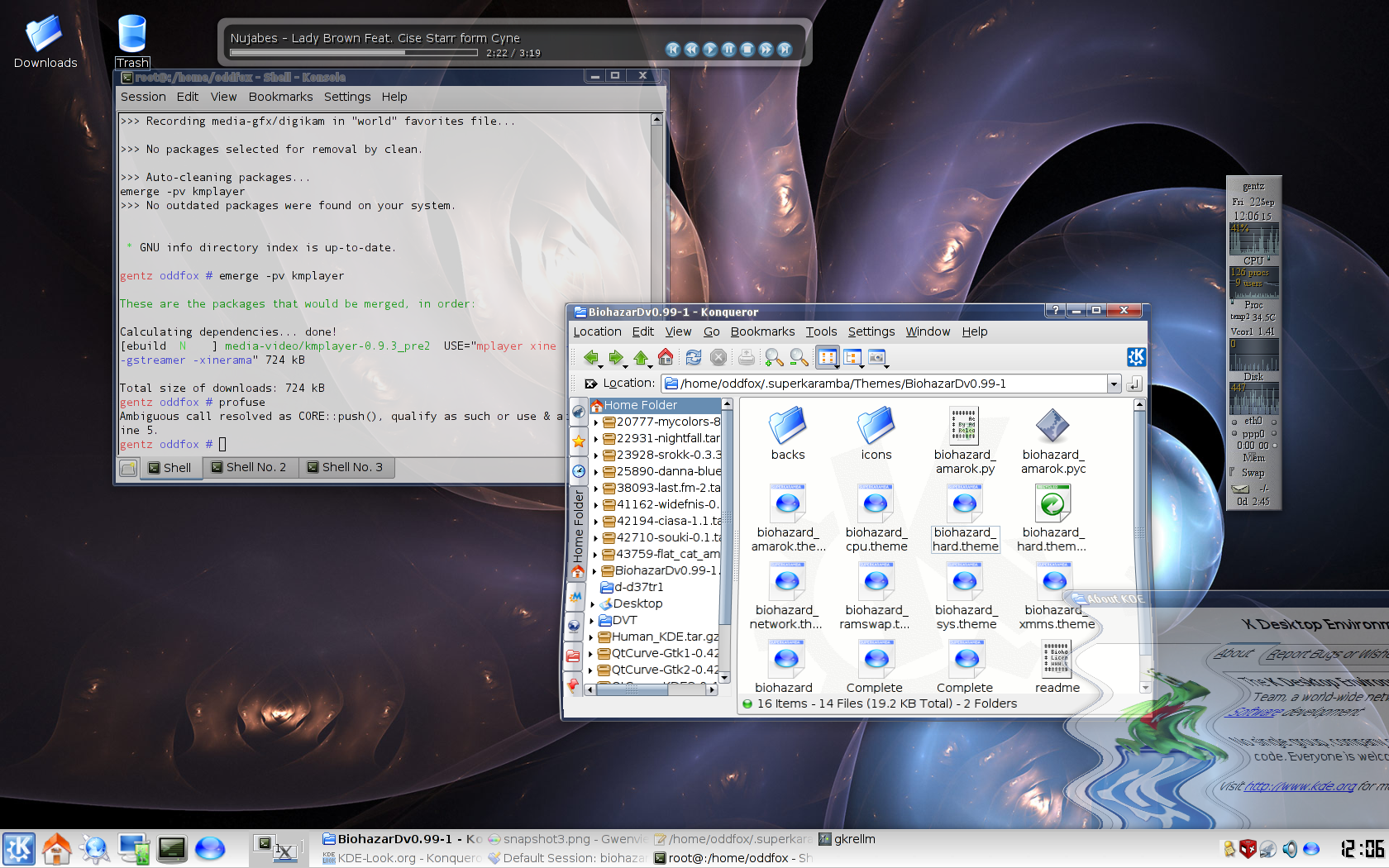The width and height of the screenshot is (1389, 868).
Task: Click the KDE-Look.org Konqueror taskbar button
Action: click(x=402, y=858)
